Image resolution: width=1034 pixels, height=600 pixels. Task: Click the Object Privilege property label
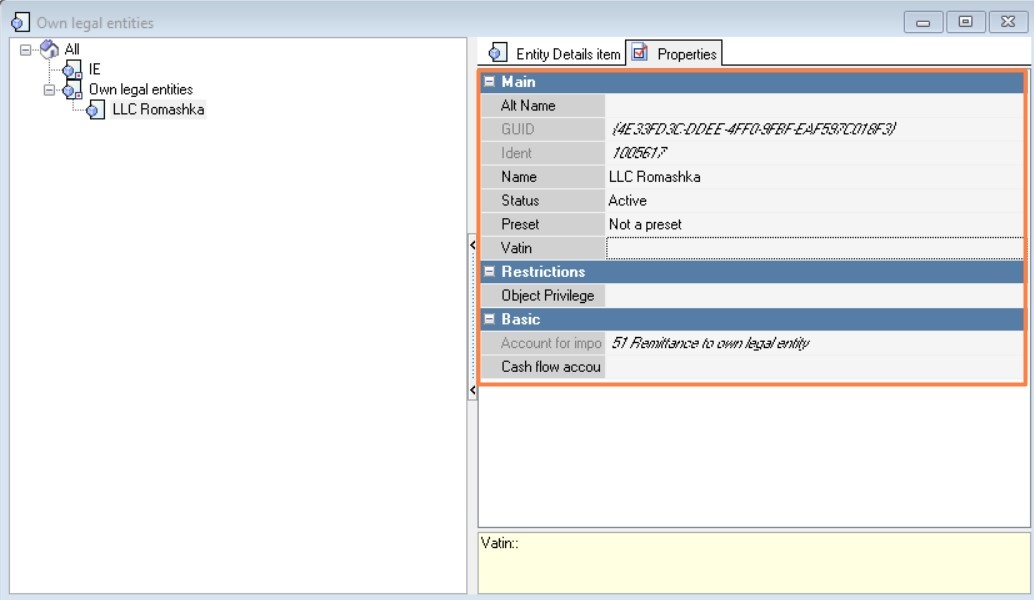click(x=547, y=295)
